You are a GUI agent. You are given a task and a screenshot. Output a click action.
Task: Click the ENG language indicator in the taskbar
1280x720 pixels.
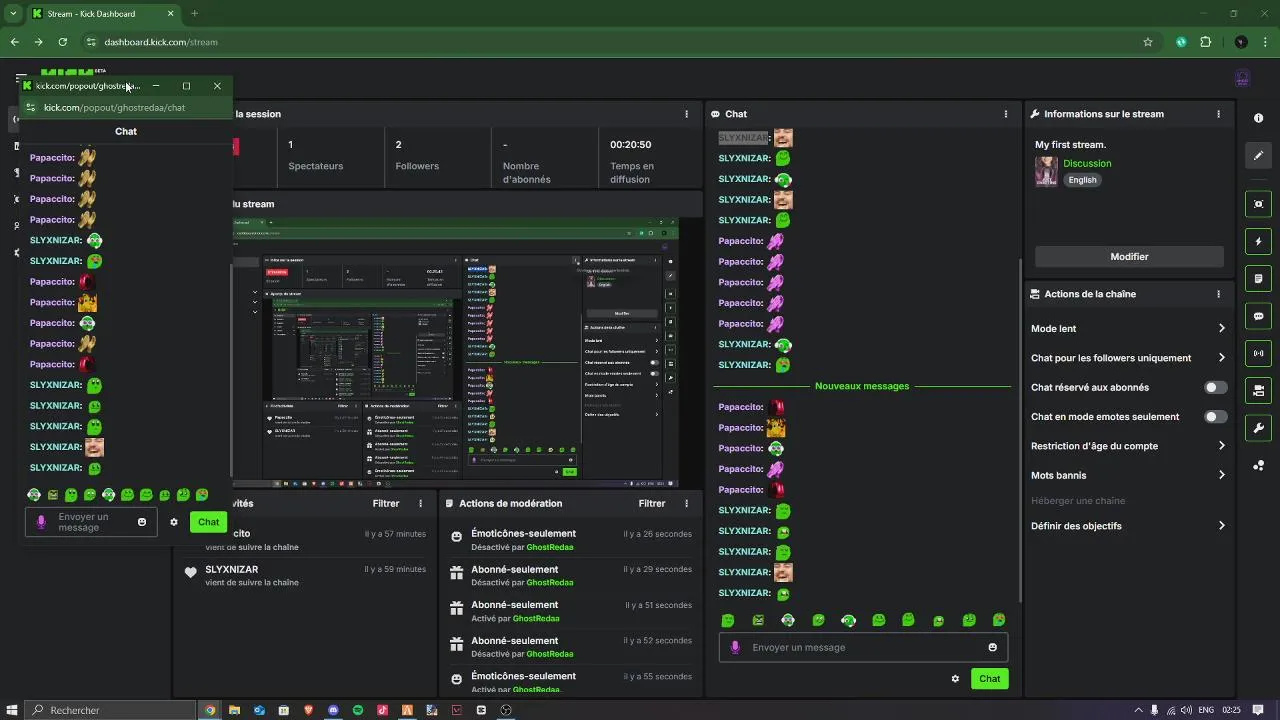point(1206,710)
